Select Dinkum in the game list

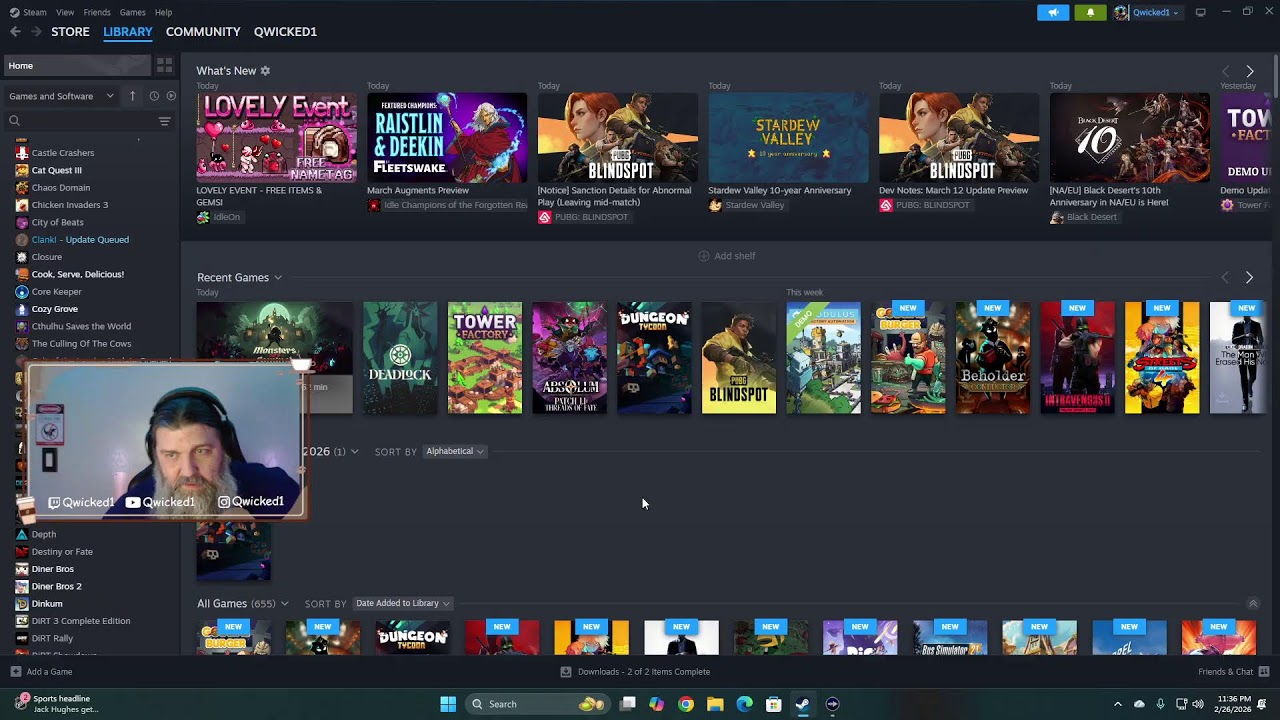coord(47,604)
